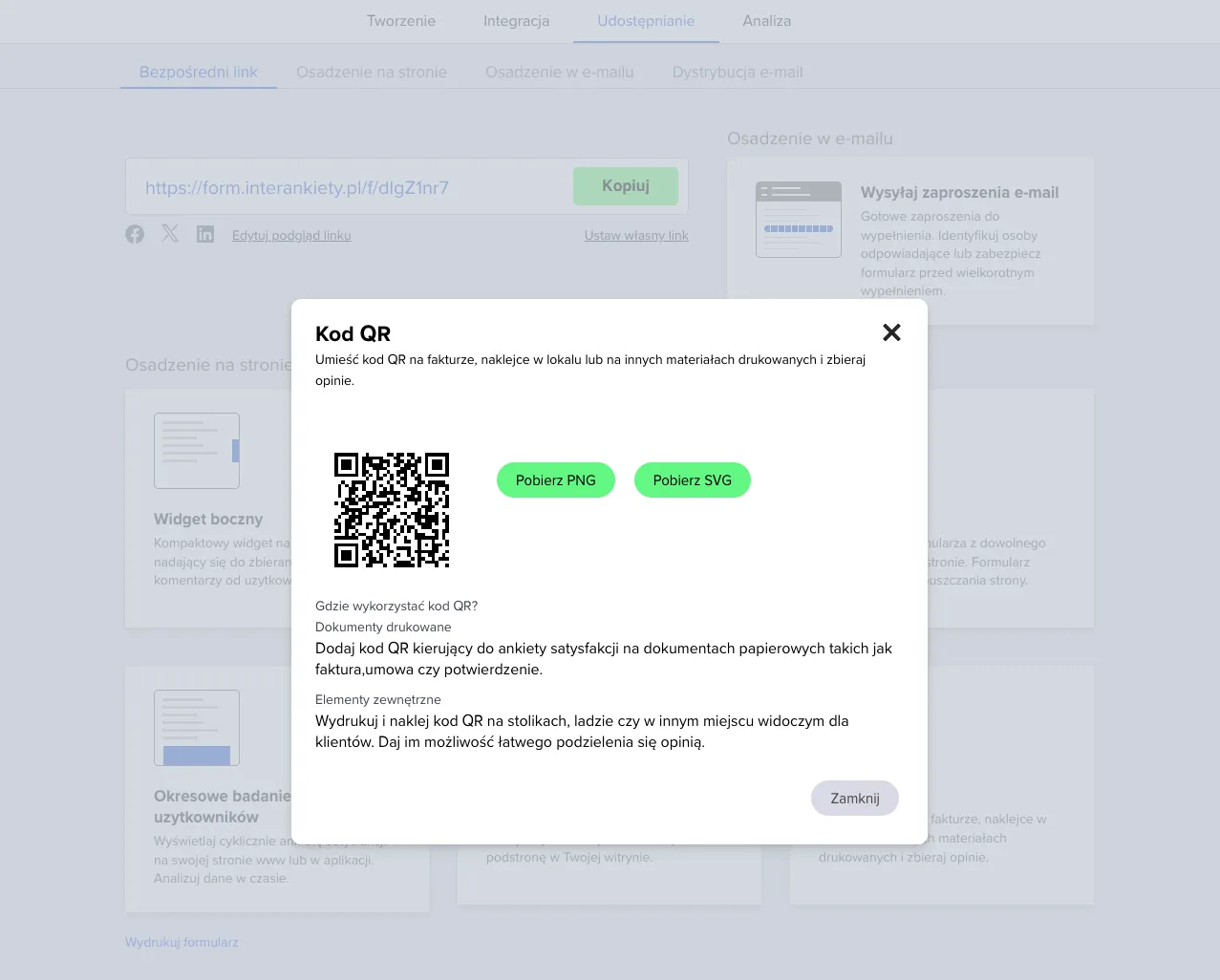
Task: Click the QR code image
Action: pyautogui.click(x=392, y=510)
